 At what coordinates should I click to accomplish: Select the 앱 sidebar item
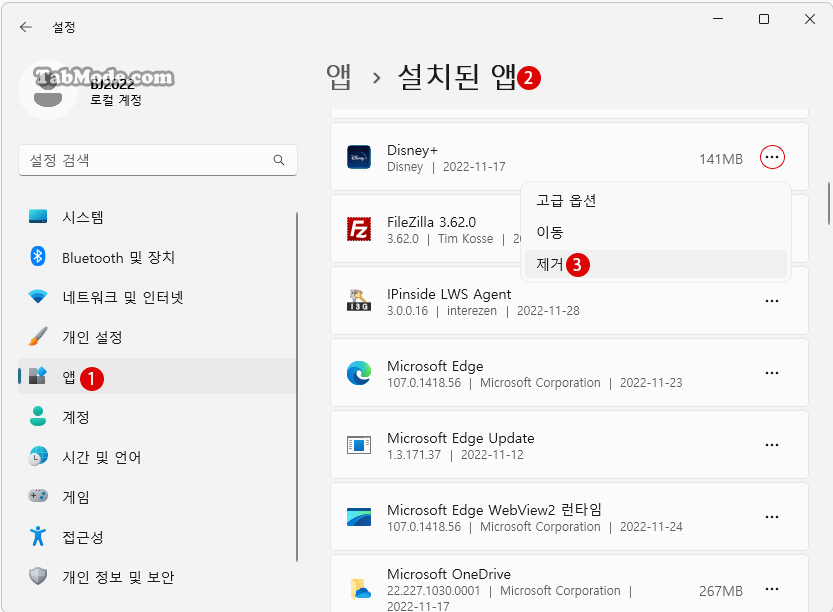157,377
